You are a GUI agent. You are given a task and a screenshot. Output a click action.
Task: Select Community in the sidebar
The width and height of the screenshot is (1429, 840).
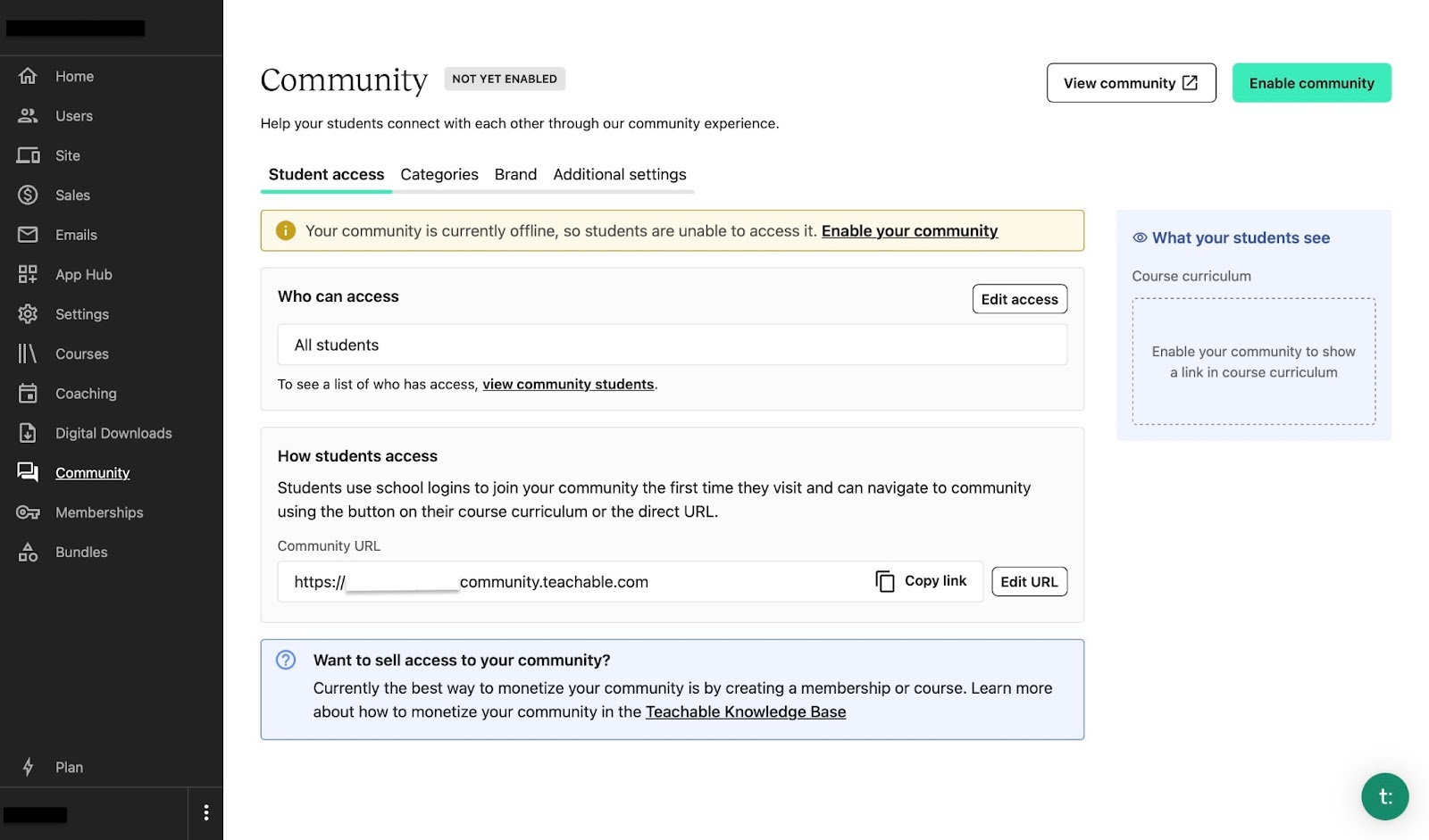[x=93, y=472]
